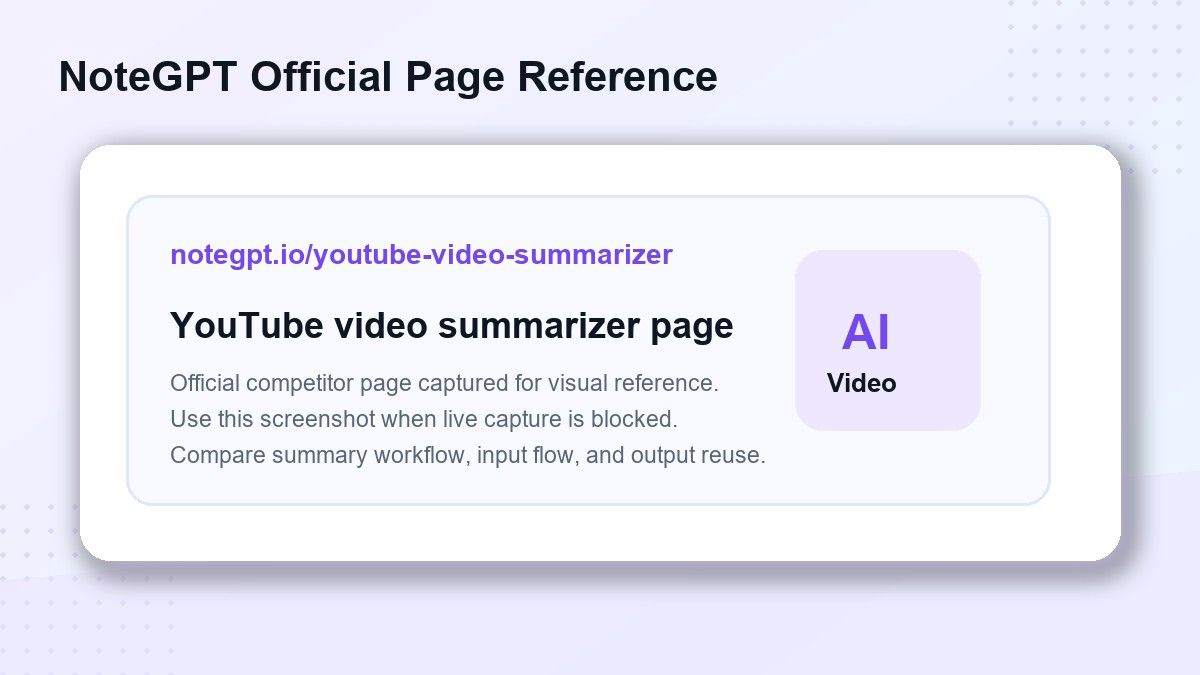The image size is (1200, 675).
Task: Open the notegpt.io/youtube-video-summarizer link
Action: tap(421, 255)
